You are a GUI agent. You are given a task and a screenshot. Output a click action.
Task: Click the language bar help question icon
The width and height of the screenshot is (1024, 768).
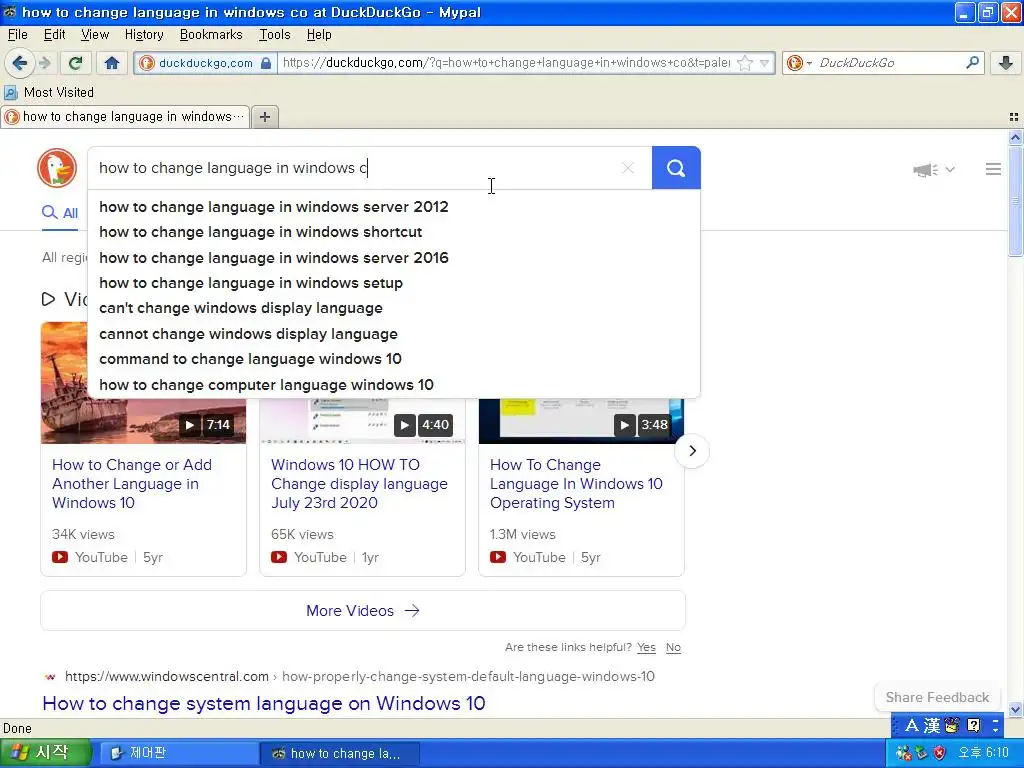click(973, 725)
